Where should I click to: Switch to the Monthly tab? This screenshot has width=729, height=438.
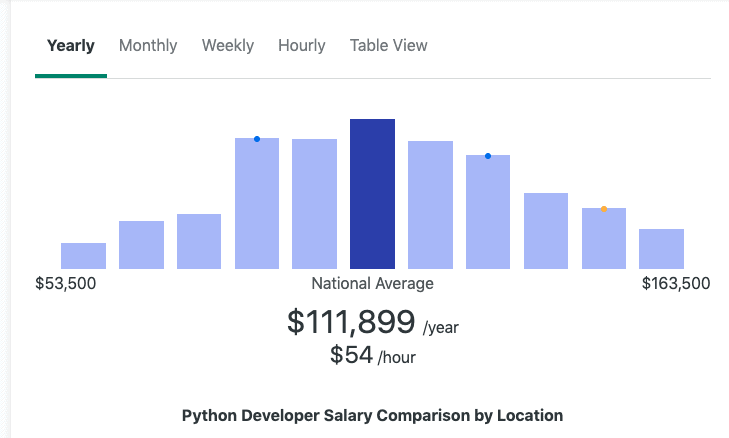(x=148, y=46)
